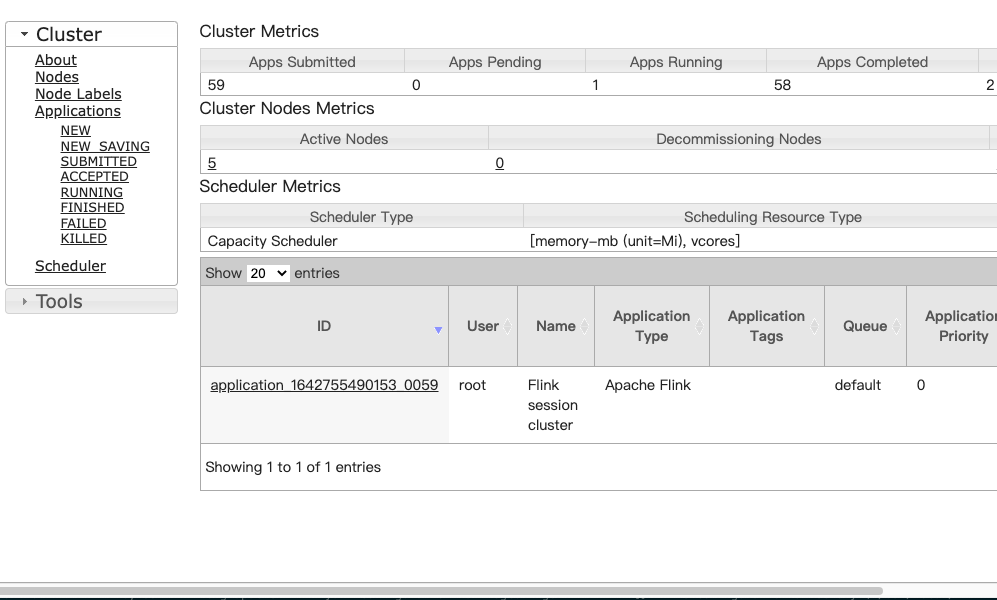997x600 pixels.
Task: Collapse the Cluster section
Action: point(92,34)
